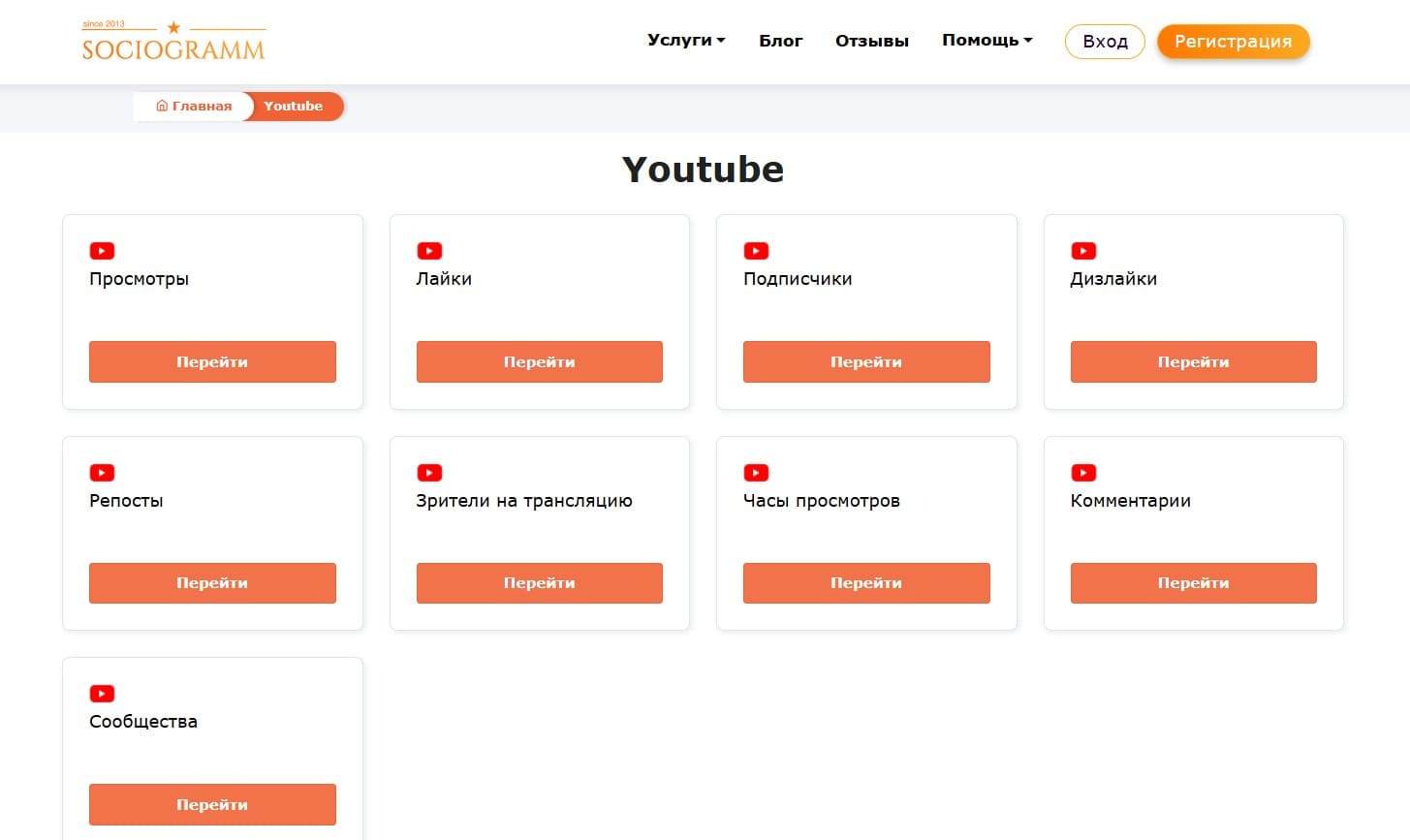This screenshot has width=1410, height=840.
Task: Click Перейти under Лайки
Action: (540, 361)
